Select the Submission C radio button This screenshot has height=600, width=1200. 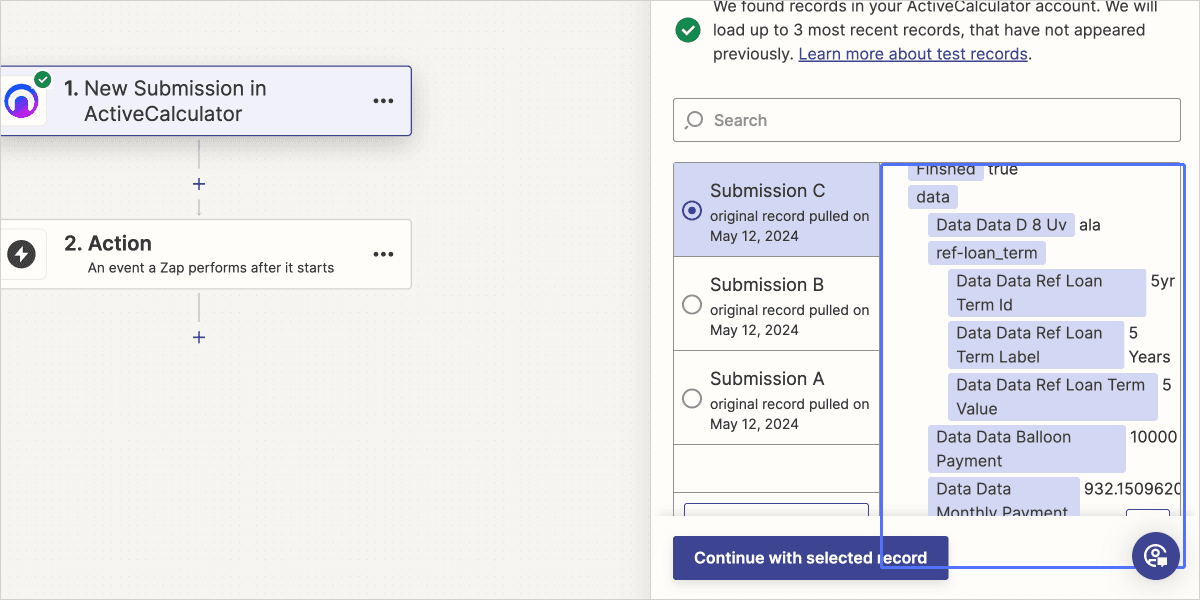tap(691, 210)
